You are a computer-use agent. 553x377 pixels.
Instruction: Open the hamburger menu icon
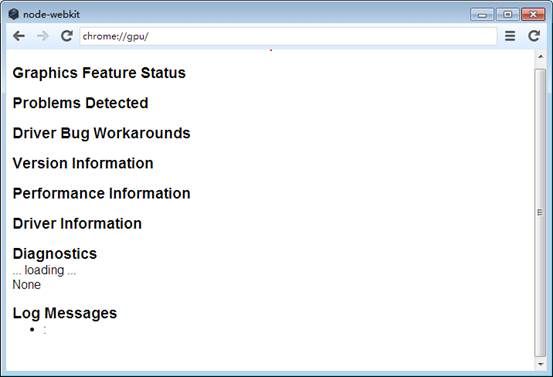click(x=510, y=36)
